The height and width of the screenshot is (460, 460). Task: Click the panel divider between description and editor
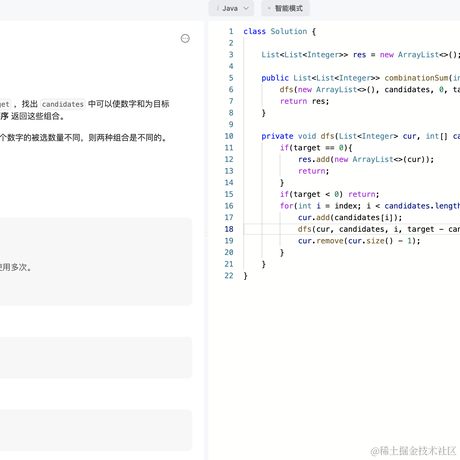pos(206,232)
